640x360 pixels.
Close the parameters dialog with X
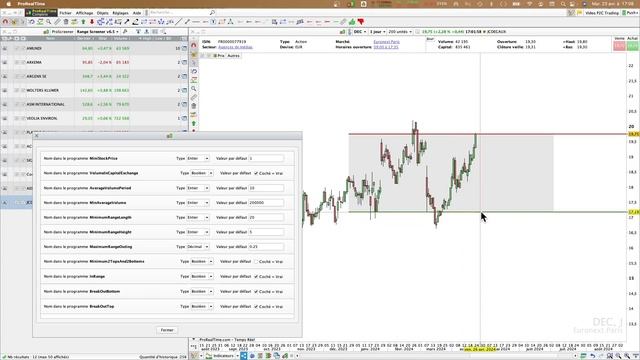point(37,136)
